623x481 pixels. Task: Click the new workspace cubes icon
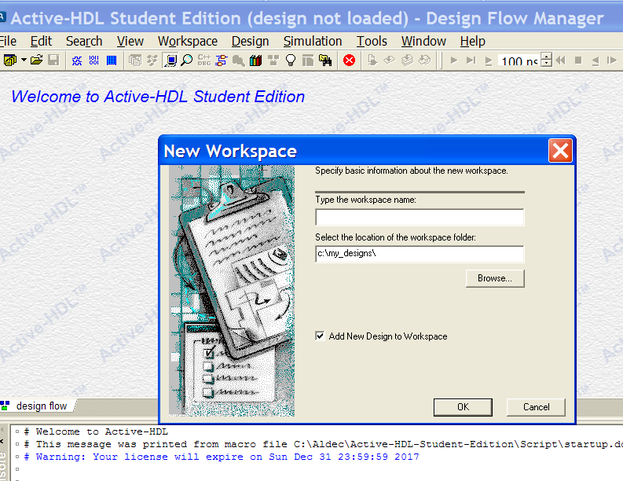[x=10, y=60]
